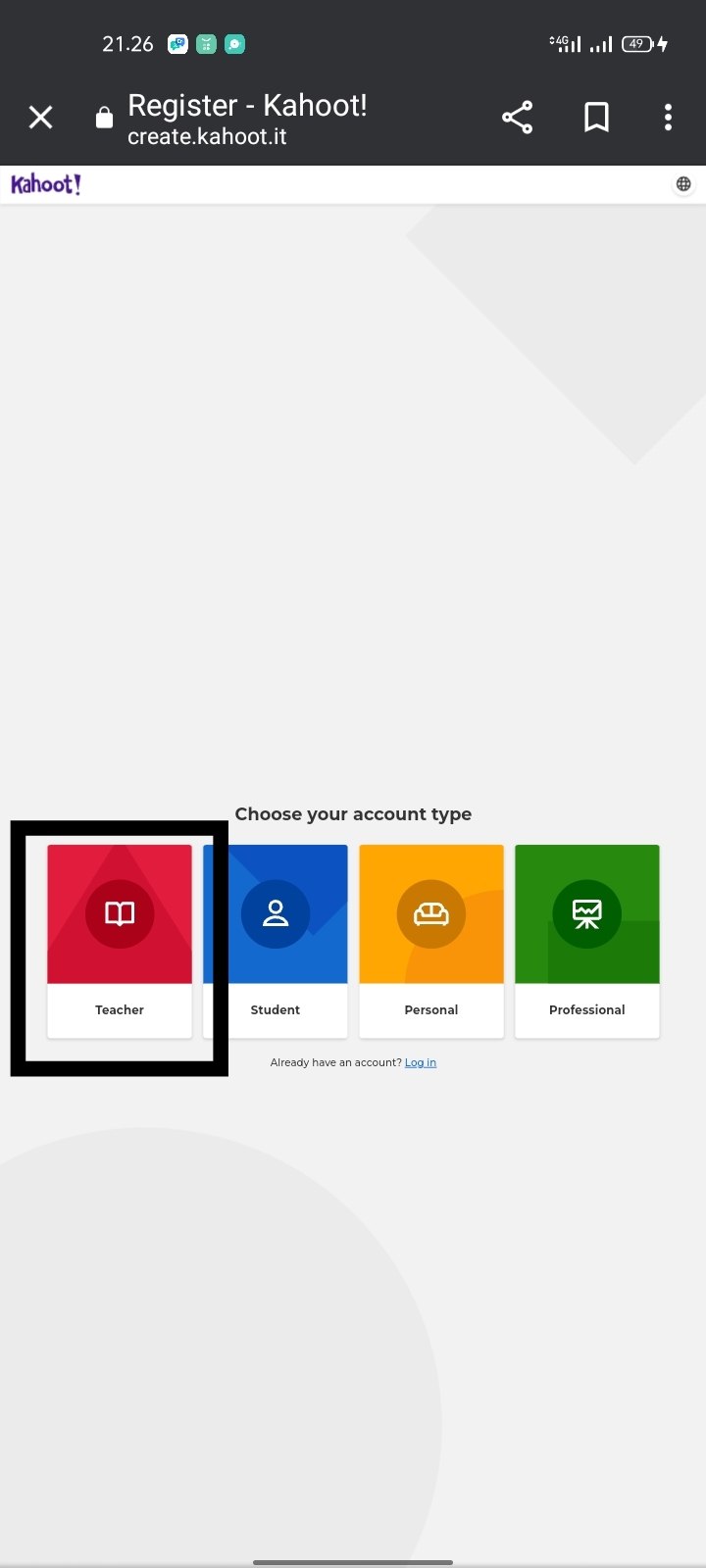
Task: Tap the second notification icon in status bar
Action: coord(206,44)
